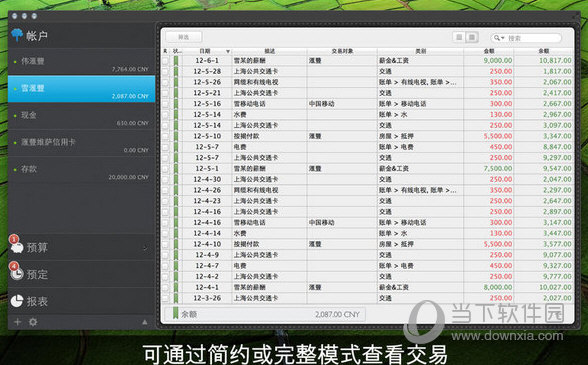This screenshot has width=588, height=365.
Task: Tick the checkbox on the 12-5-26 row
Action: (x=165, y=82)
